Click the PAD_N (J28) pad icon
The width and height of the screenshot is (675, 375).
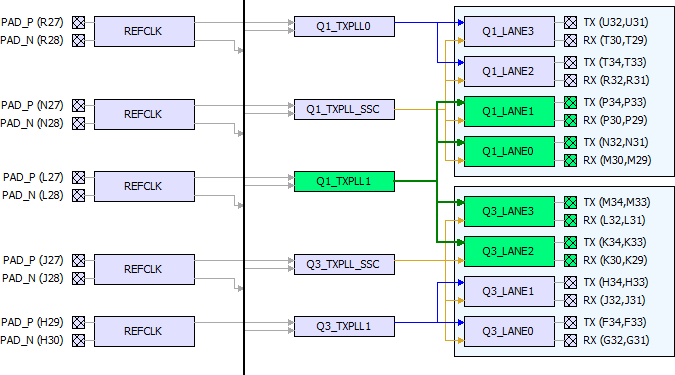coord(78,279)
